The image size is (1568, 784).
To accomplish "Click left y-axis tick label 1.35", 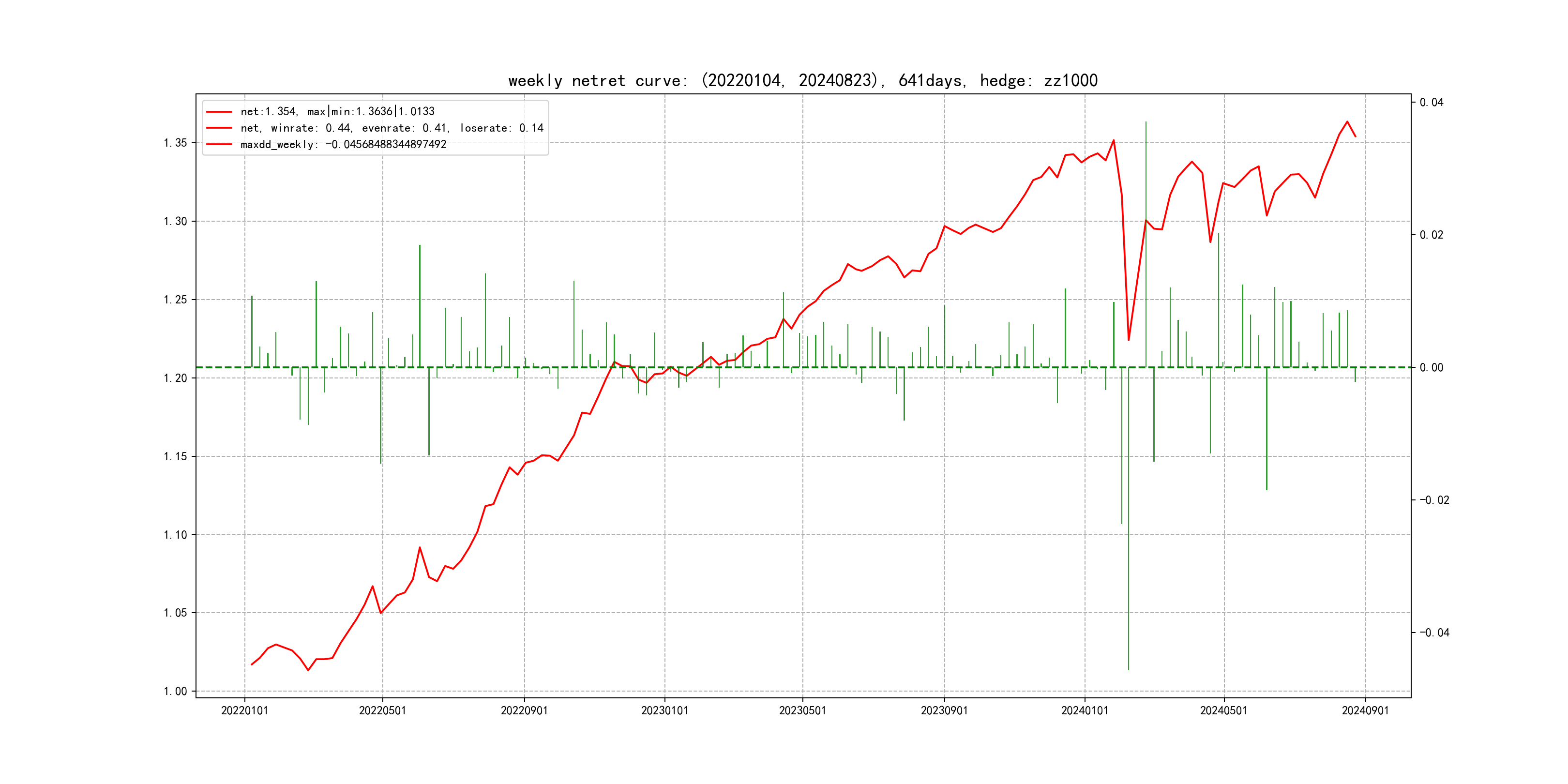I will [175, 143].
